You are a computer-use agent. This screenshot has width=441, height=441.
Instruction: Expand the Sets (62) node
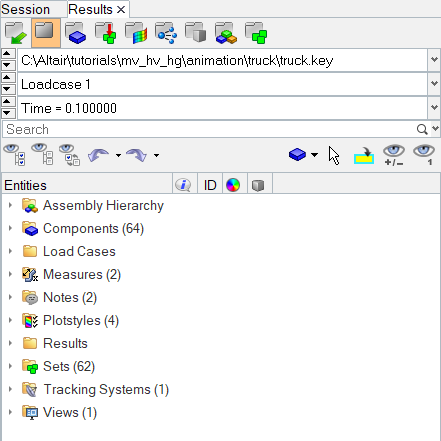pyautogui.click(x=10, y=366)
